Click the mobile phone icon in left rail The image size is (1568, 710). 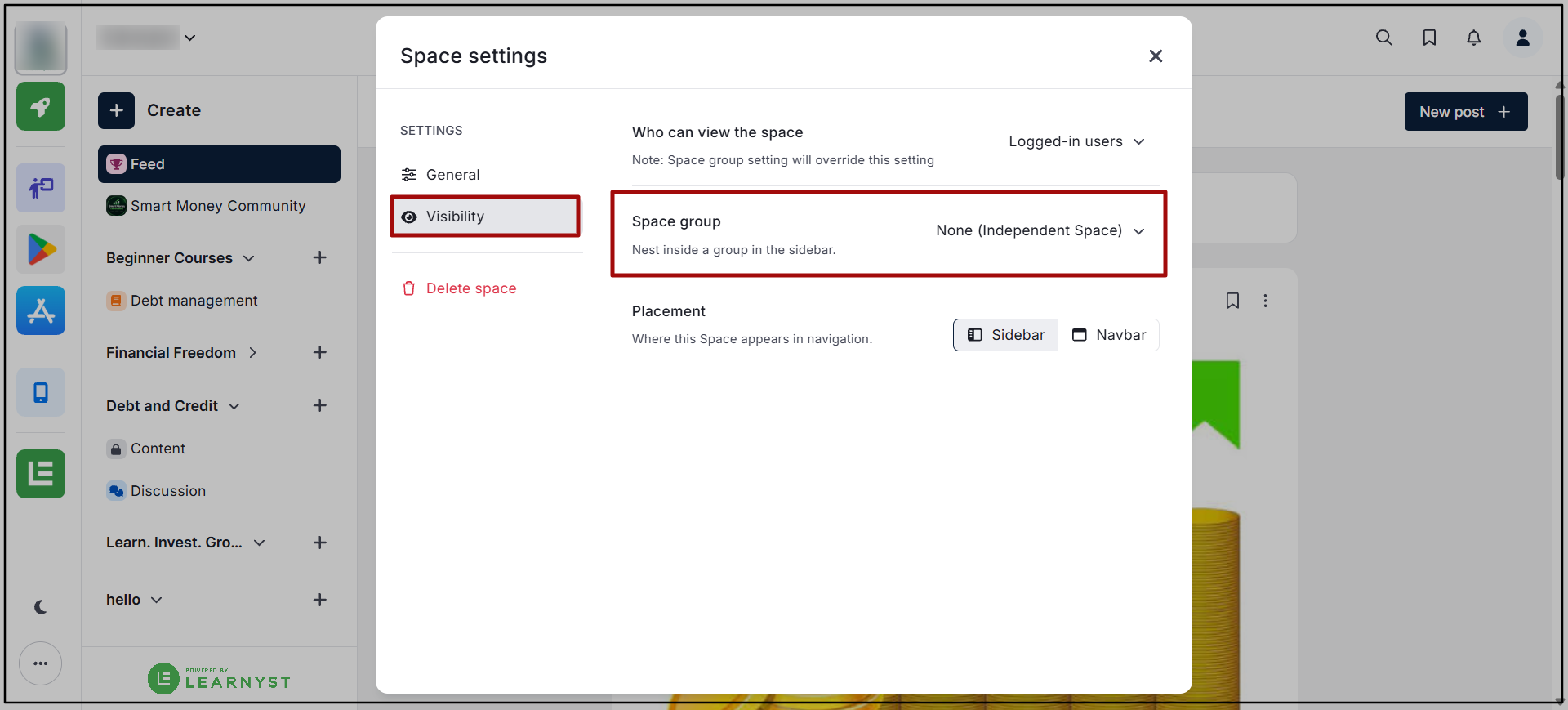(x=41, y=392)
